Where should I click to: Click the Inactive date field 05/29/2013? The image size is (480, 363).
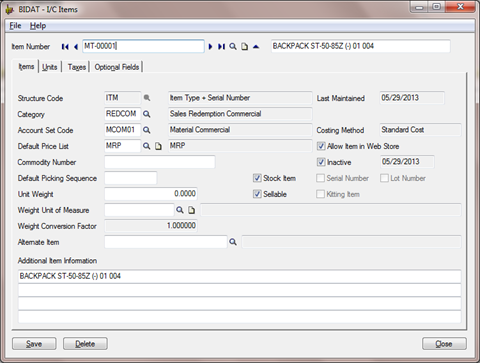coord(407,162)
